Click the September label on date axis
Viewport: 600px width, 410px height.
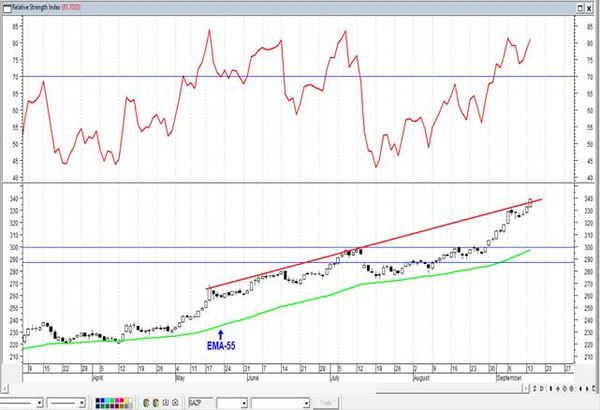point(509,378)
